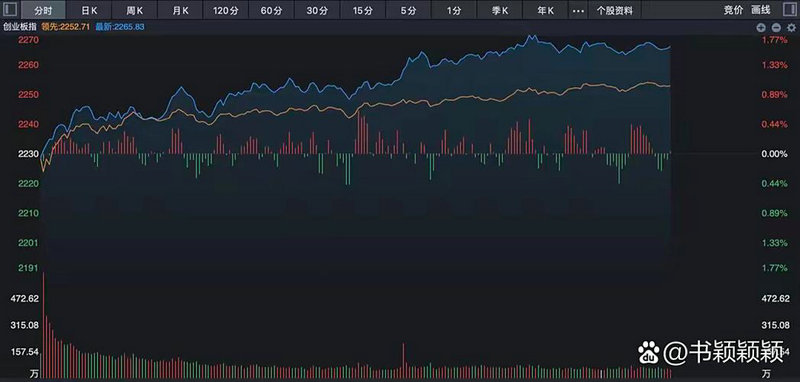Click the 0.00% right axis label
800x382 pixels.
point(774,154)
